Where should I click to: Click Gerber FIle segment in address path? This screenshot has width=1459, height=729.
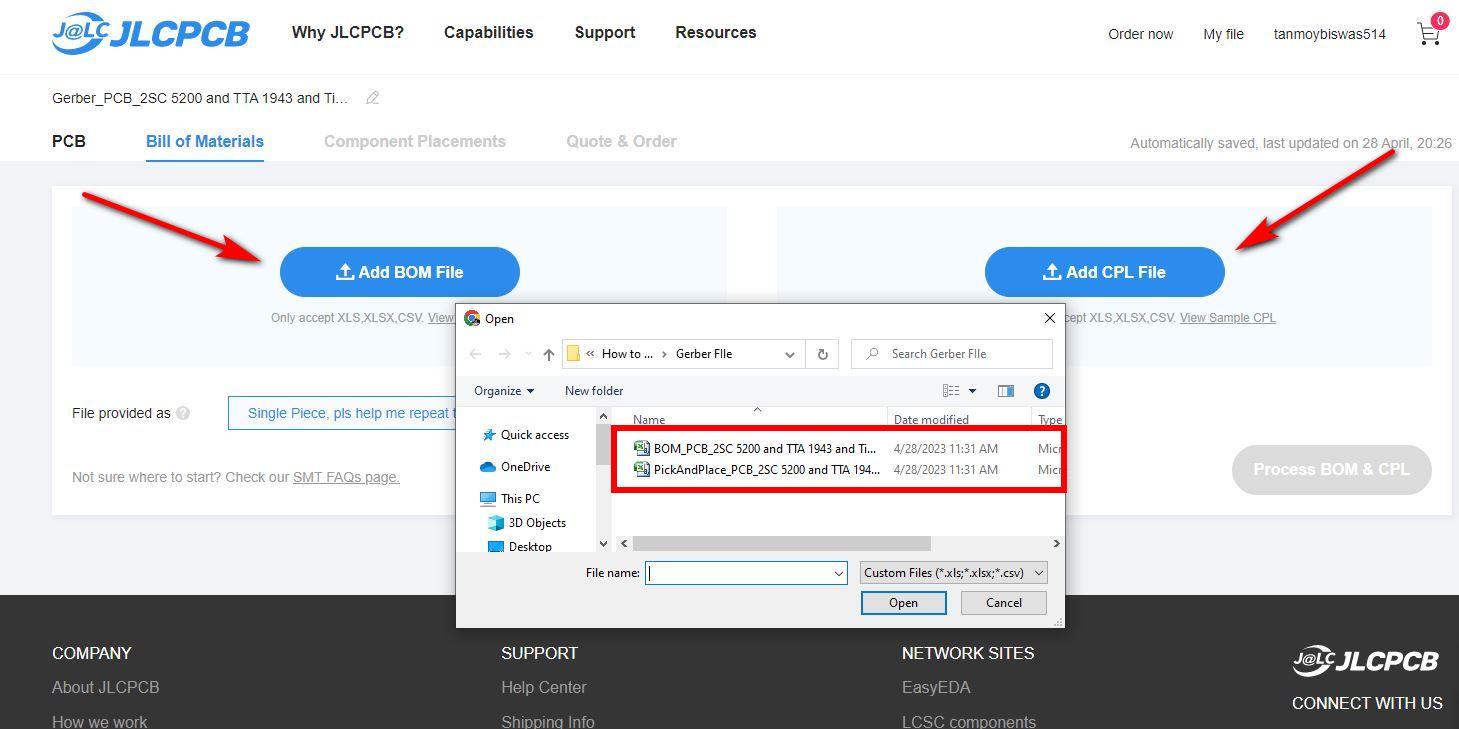click(x=704, y=354)
